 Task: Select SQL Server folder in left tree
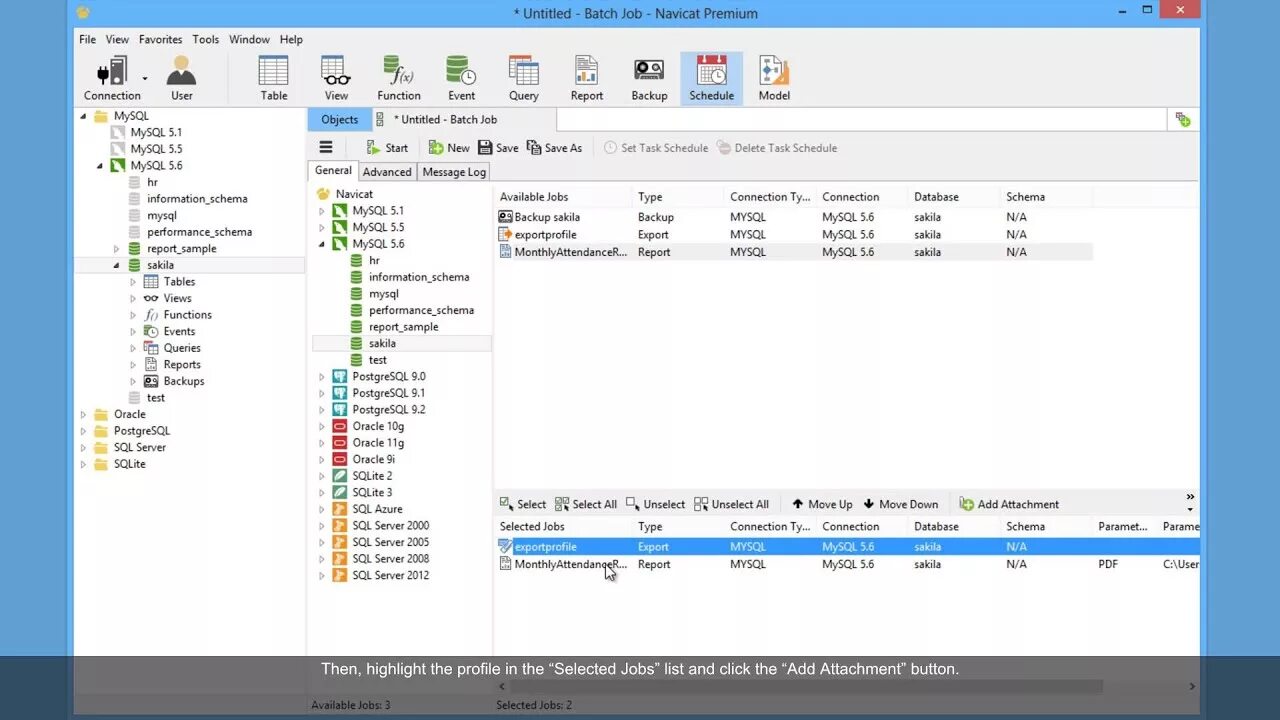pos(139,447)
